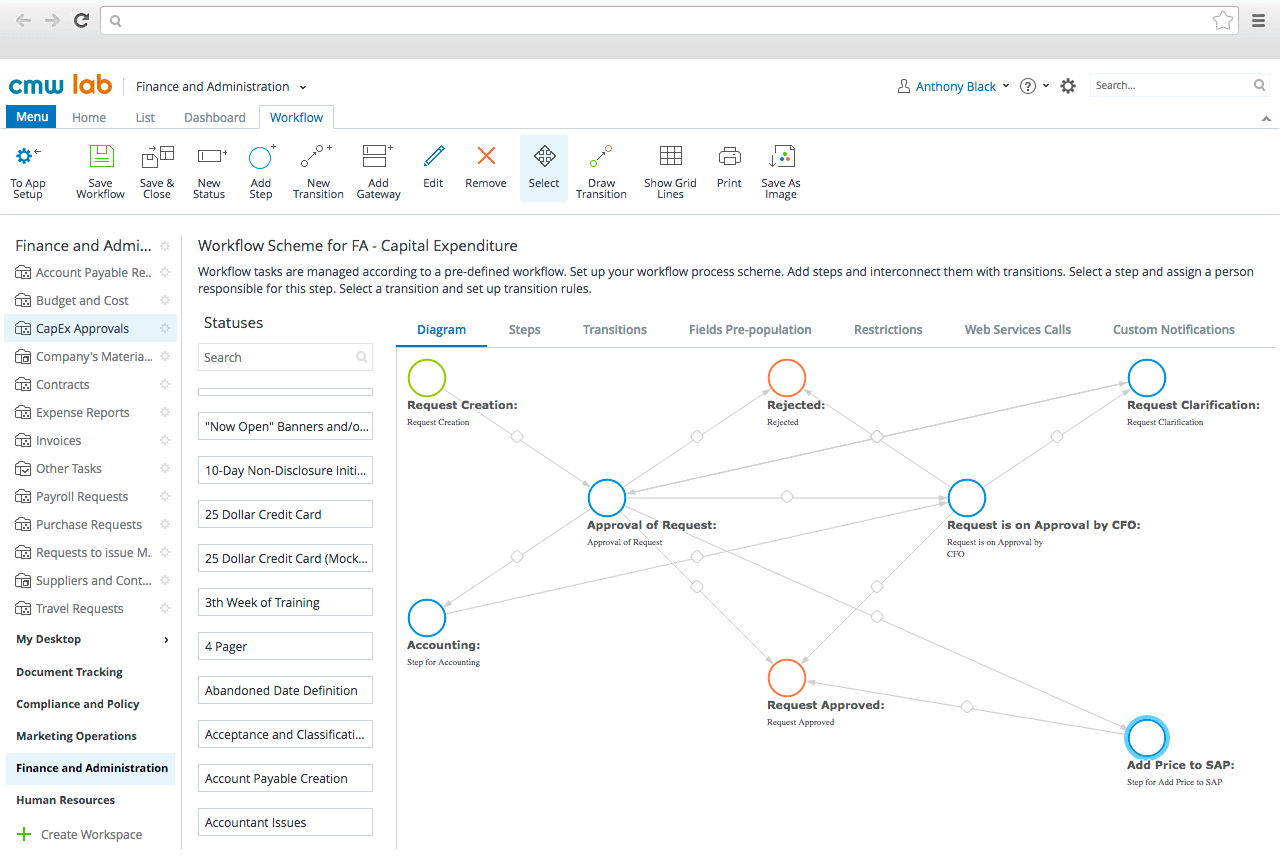This screenshot has height=859, width=1280.
Task: Click the blue Menu button
Action: (x=32, y=117)
